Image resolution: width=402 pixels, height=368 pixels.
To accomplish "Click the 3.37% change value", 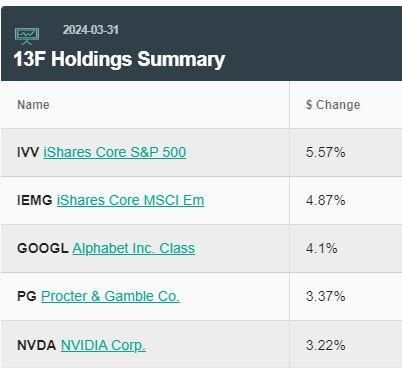I will tap(326, 297).
